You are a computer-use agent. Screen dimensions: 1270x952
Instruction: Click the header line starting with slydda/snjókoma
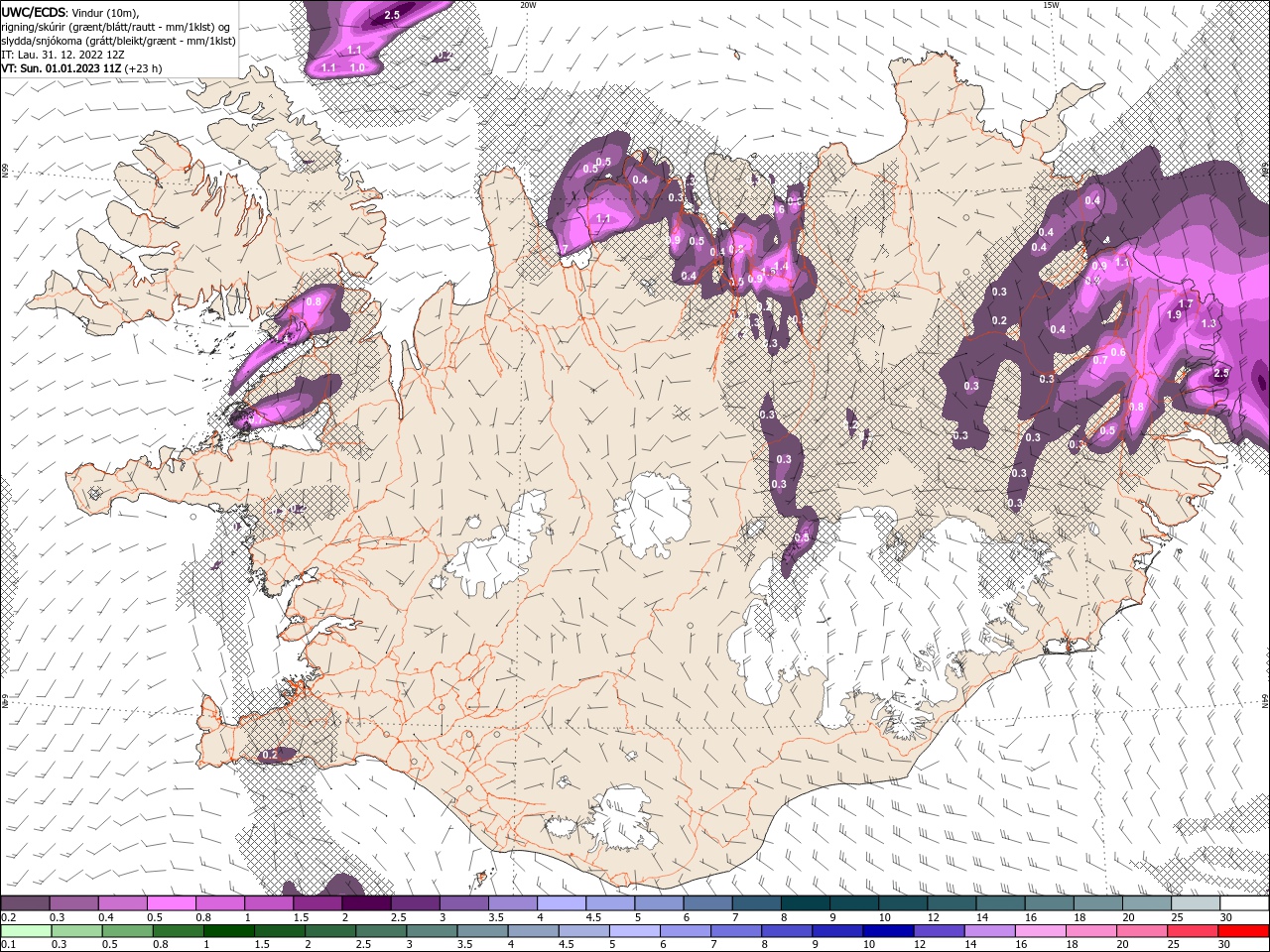tap(118, 41)
